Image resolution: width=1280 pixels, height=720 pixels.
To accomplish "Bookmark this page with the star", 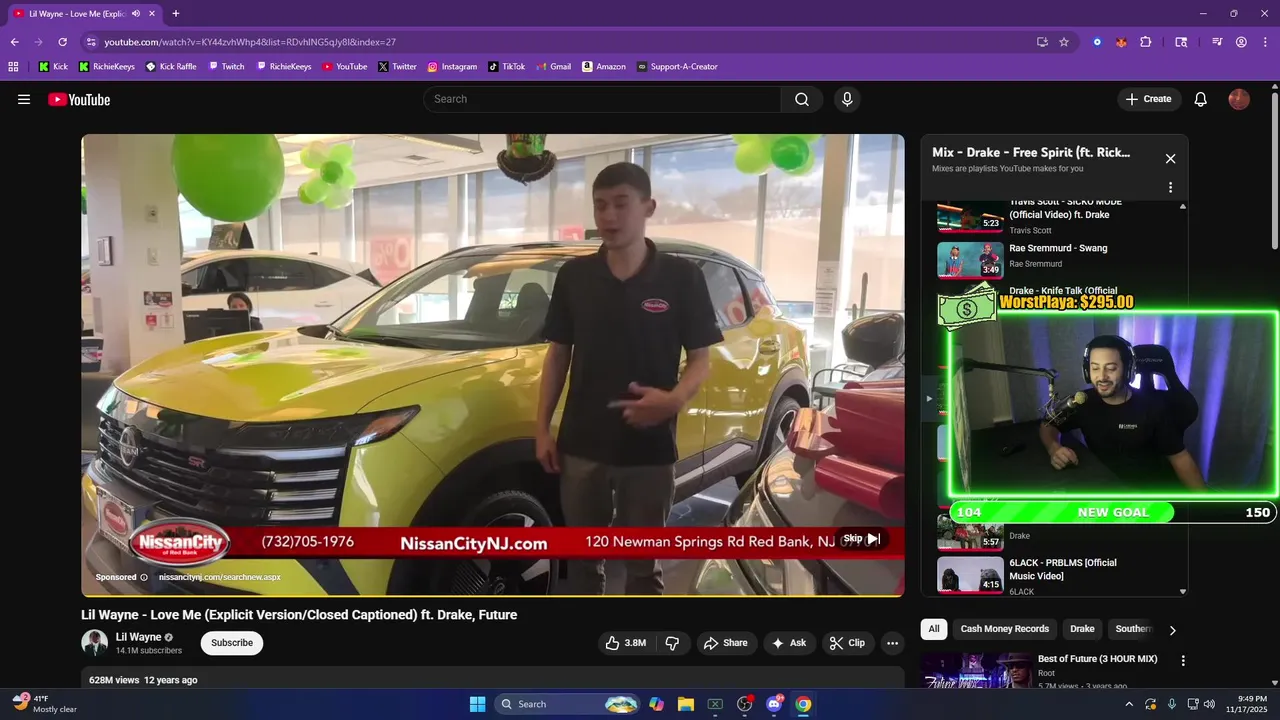I will click(1064, 42).
